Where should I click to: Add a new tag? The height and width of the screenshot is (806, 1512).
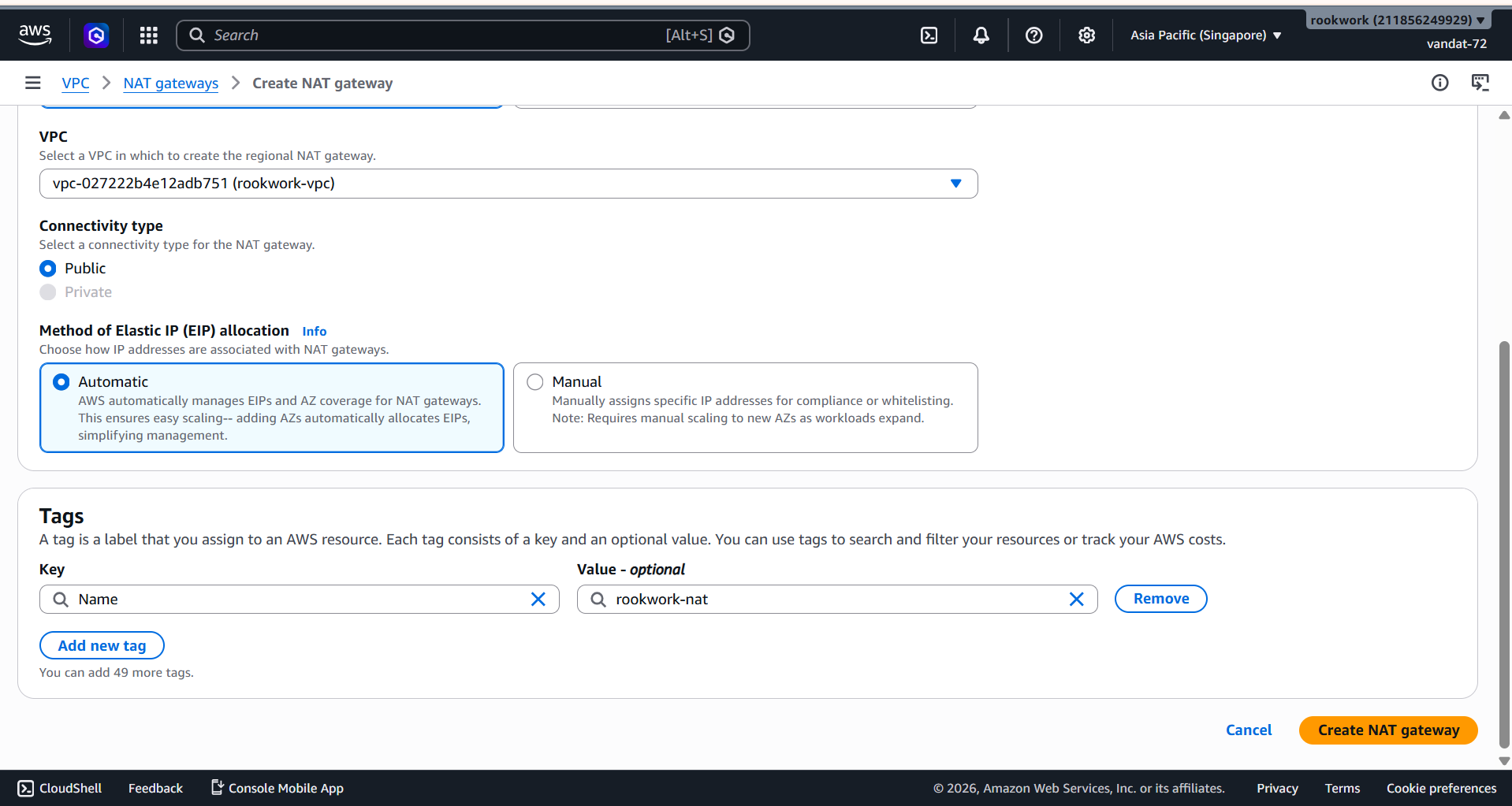click(102, 645)
